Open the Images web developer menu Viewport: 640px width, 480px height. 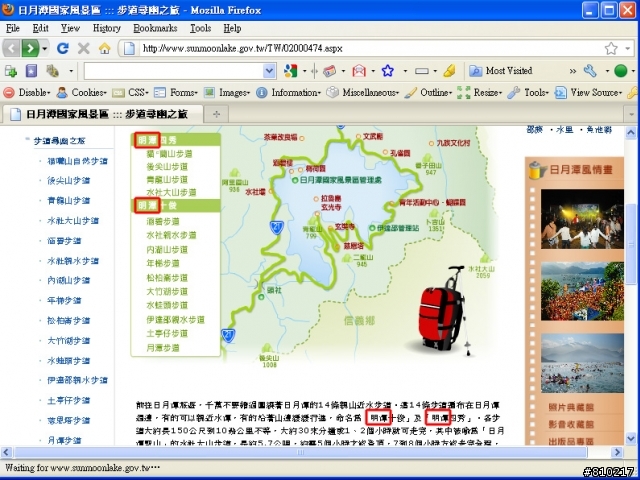pyautogui.click(x=227, y=93)
